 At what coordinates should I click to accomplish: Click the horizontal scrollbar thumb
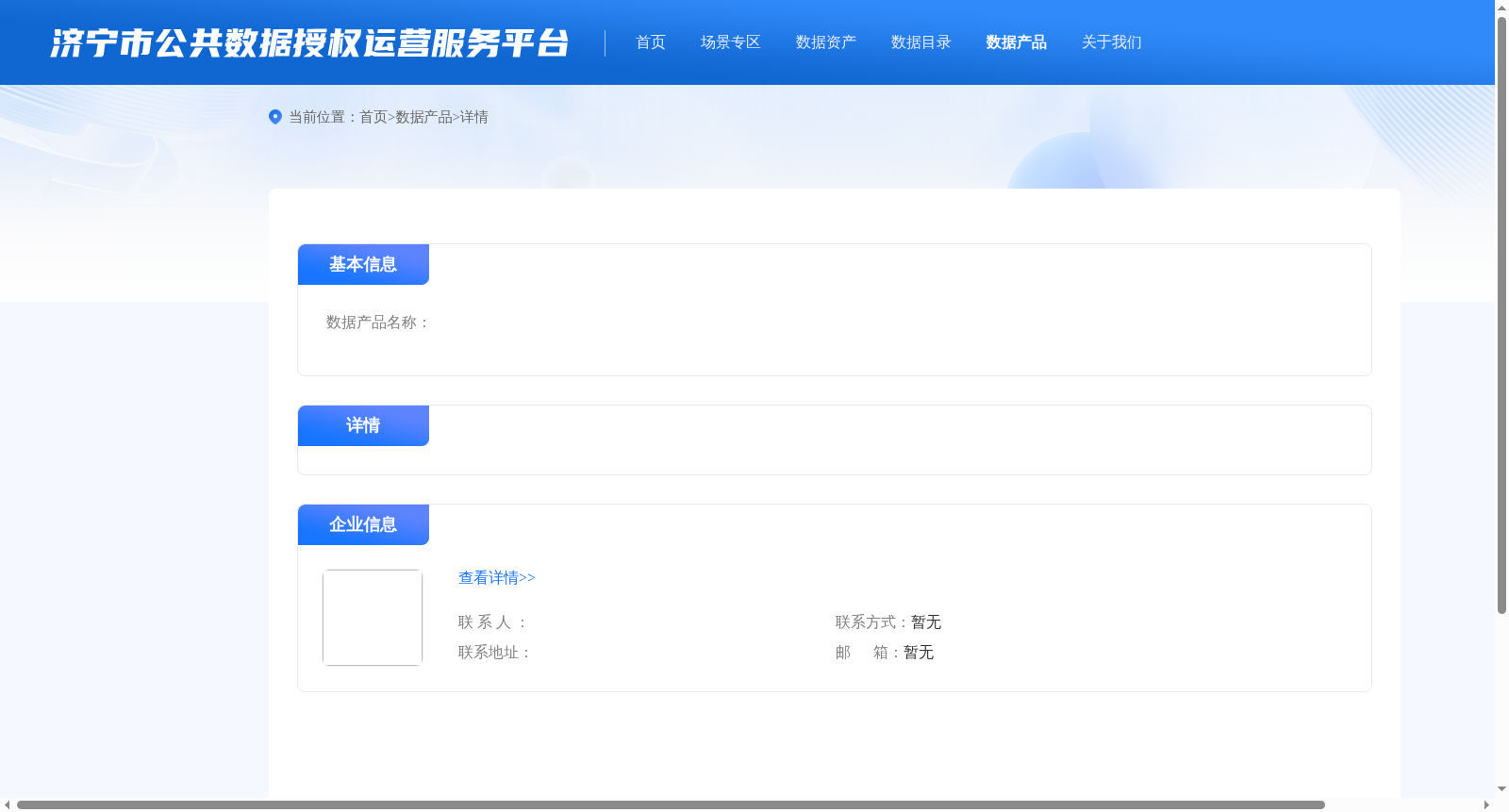tap(671, 805)
